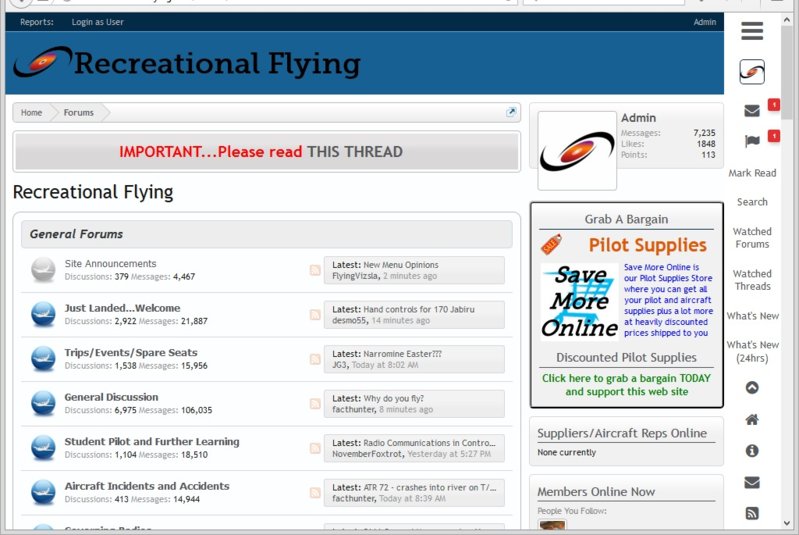Click the desmo55 poster name
Image resolution: width=799 pixels, height=535 pixels.
click(x=349, y=320)
